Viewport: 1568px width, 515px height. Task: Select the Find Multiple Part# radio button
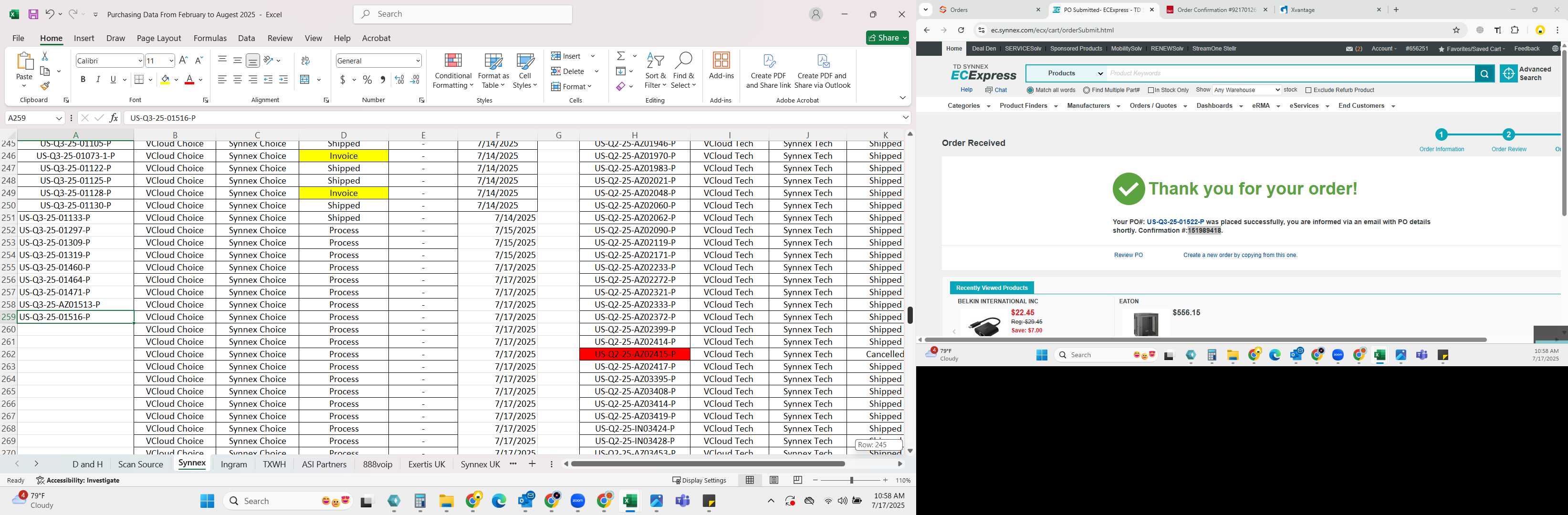pyautogui.click(x=1087, y=90)
